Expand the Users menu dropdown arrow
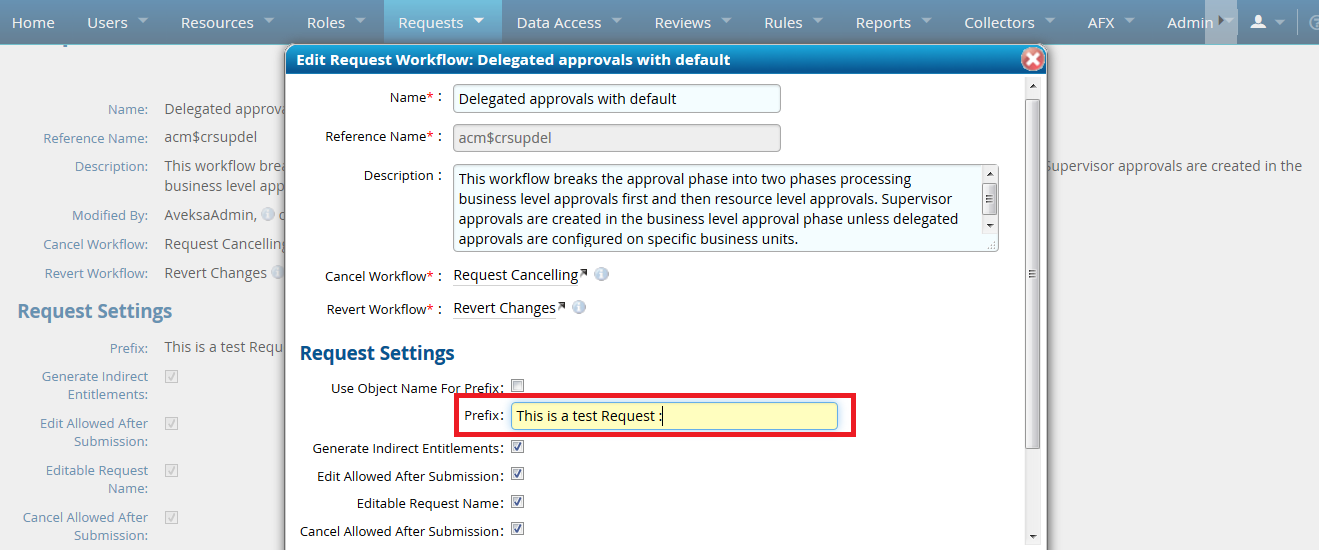This screenshot has height=550, width=1323. tap(143, 21)
